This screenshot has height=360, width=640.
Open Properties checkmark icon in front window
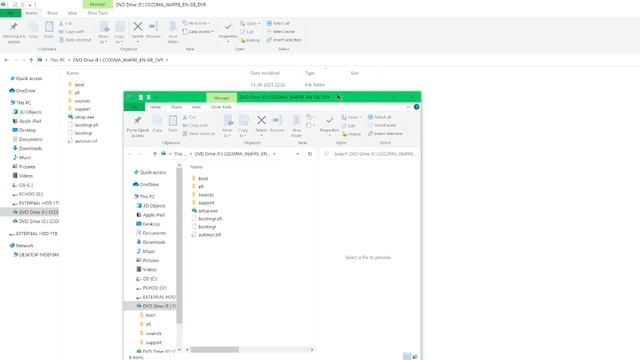pos(329,120)
